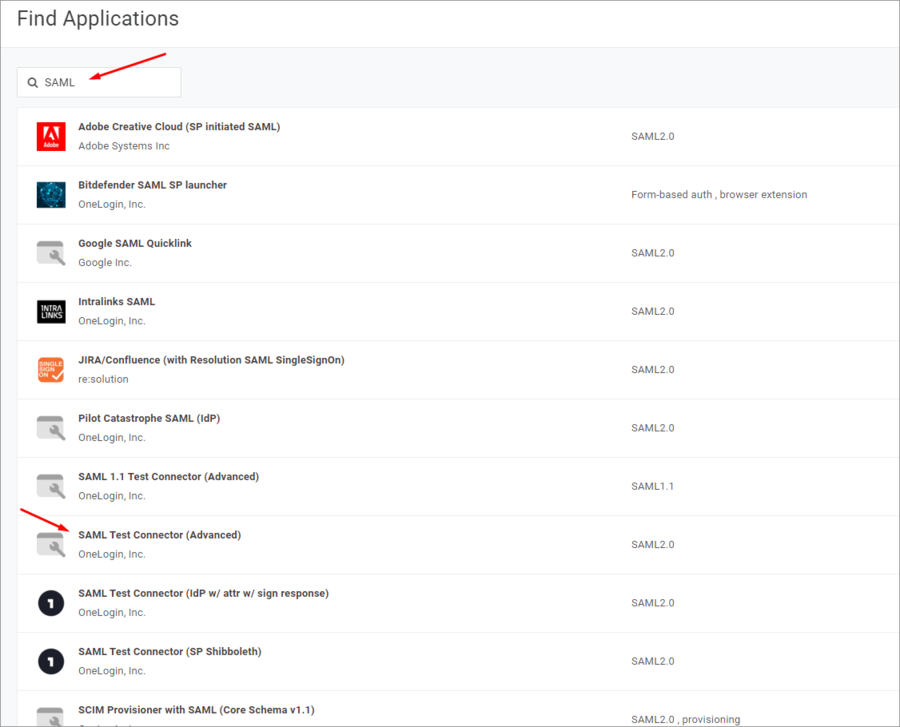Click the orange JIRA/Confluence Single Sign On icon
Viewport: 900px width, 727px height.
(51, 369)
